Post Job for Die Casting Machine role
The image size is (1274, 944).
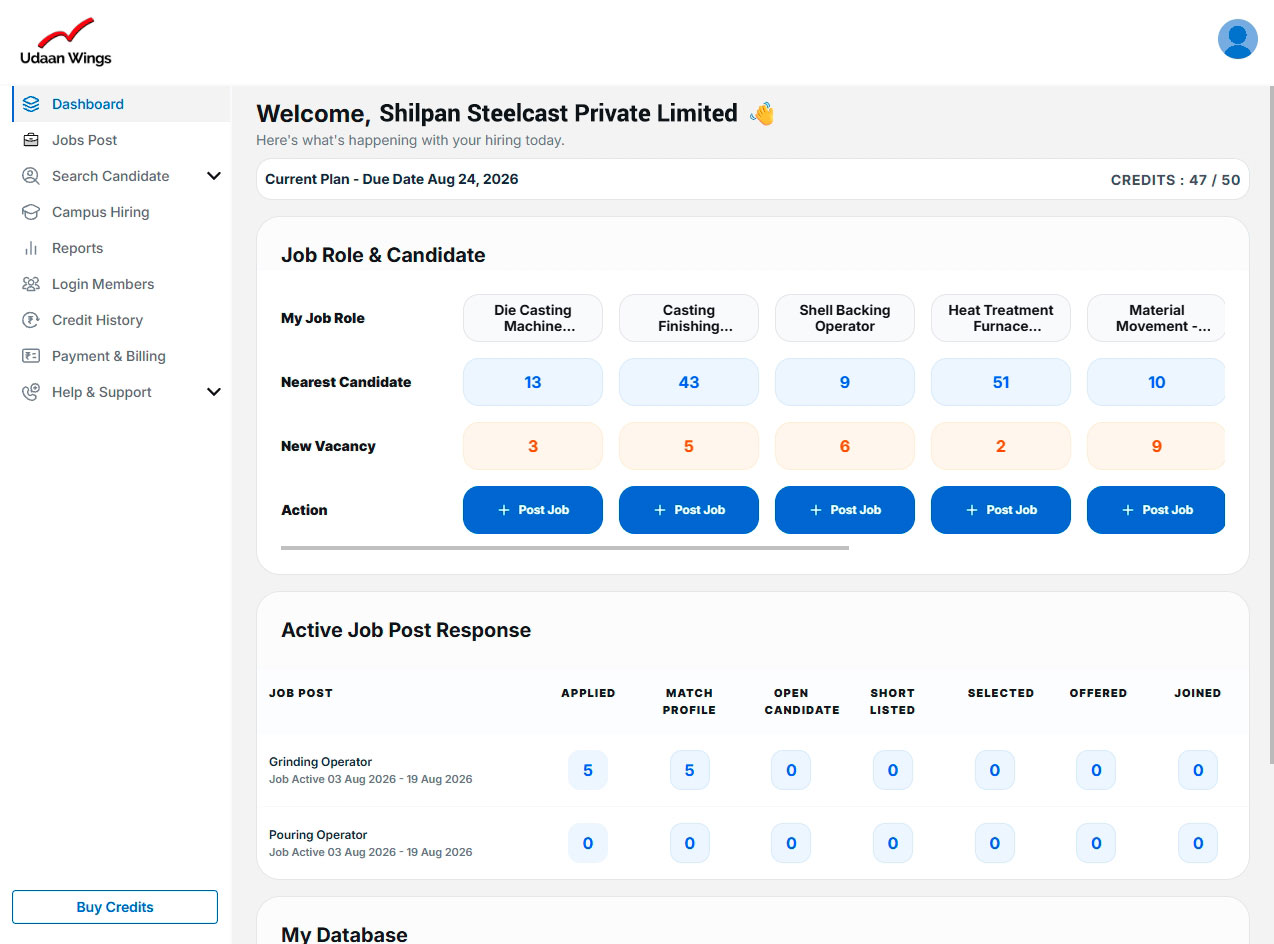(533, 510)
